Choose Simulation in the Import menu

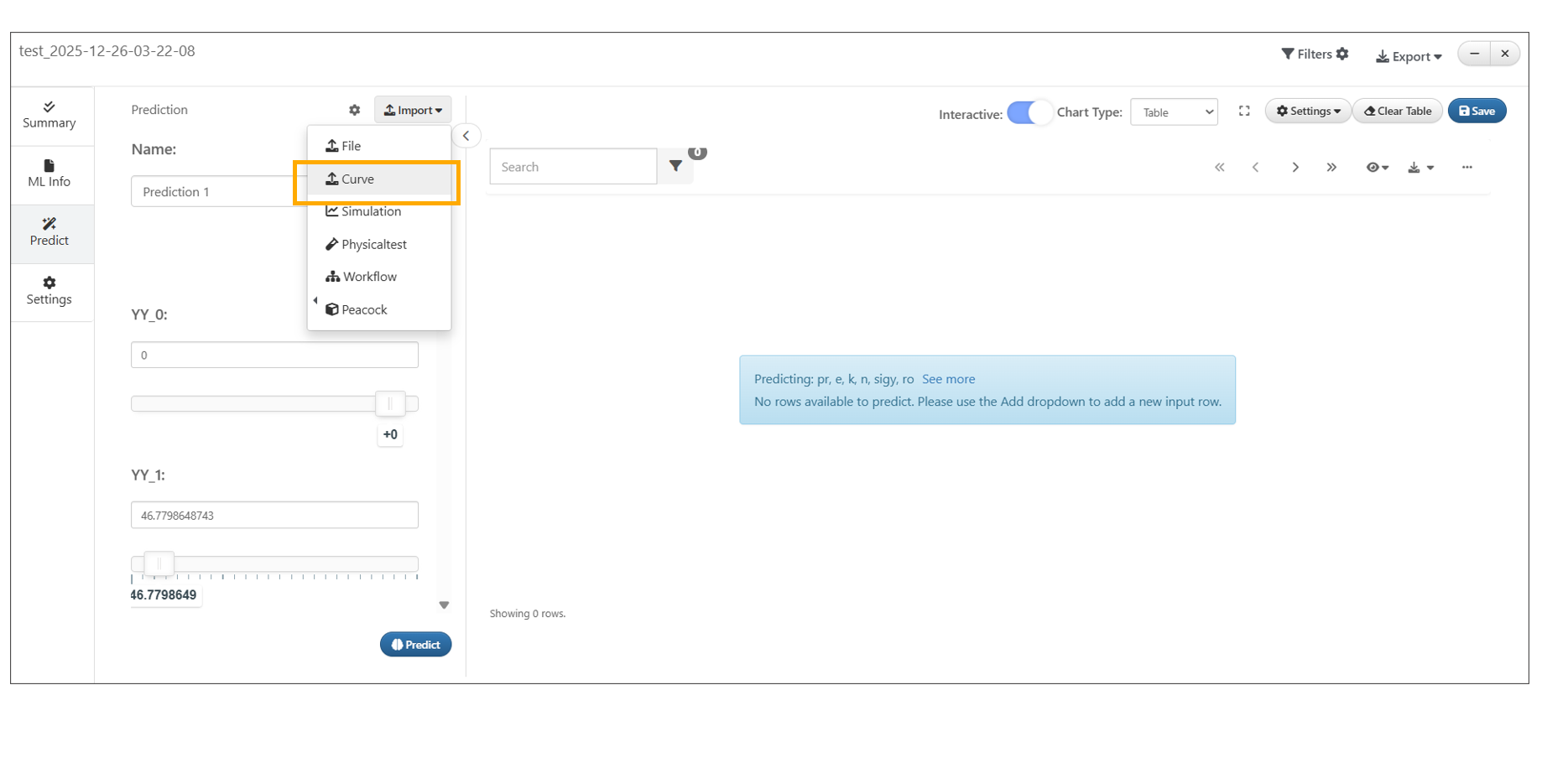(x=371, y=211)
